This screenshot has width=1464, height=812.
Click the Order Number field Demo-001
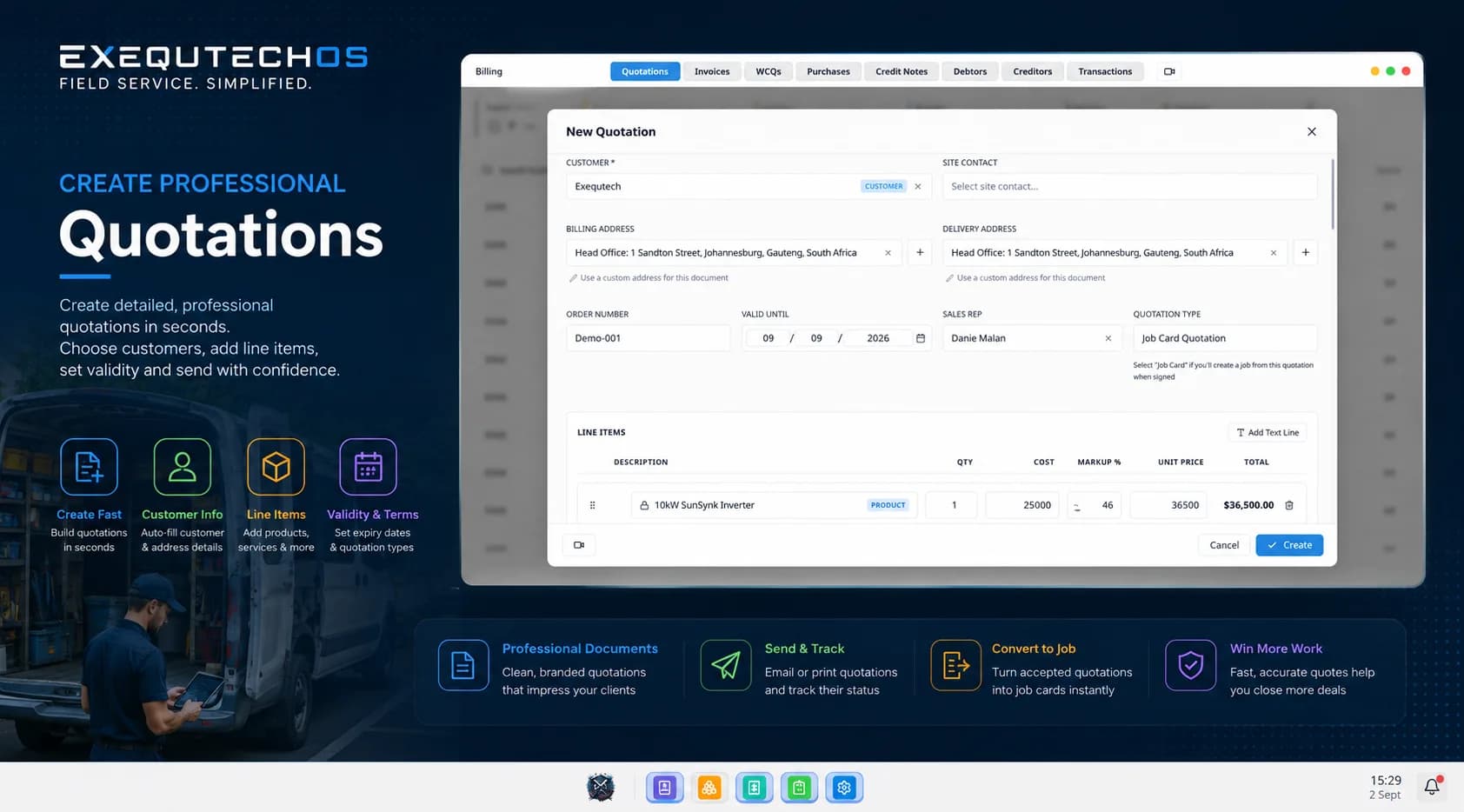tap(649, 338)
